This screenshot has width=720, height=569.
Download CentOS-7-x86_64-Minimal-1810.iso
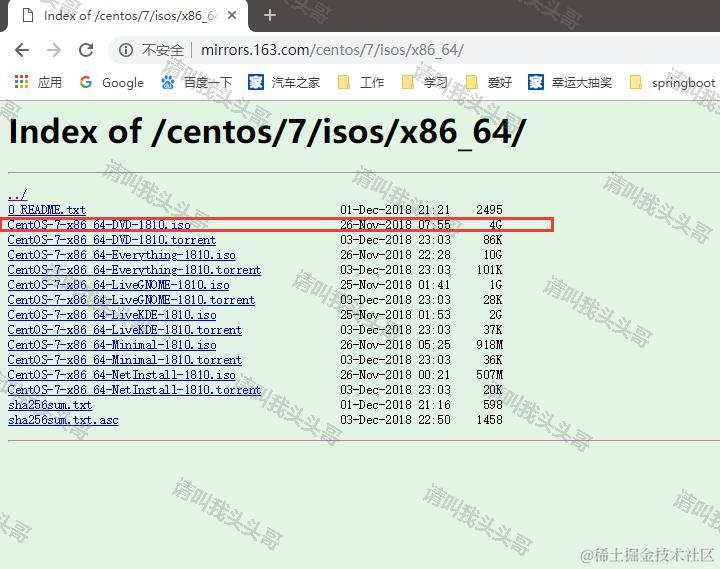tap(112, 345)
